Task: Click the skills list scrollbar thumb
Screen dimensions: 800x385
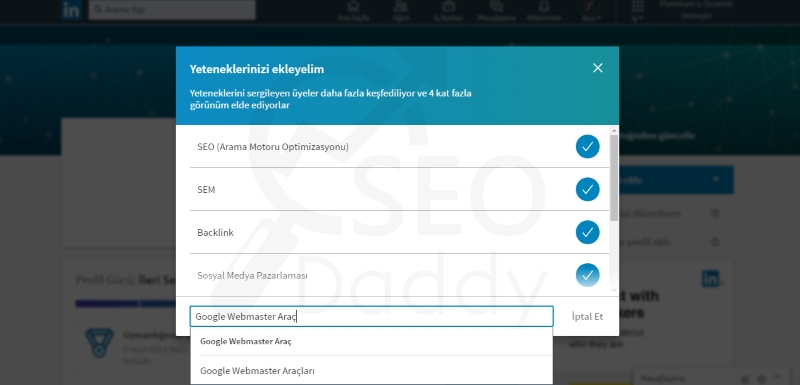Action: 614,177
